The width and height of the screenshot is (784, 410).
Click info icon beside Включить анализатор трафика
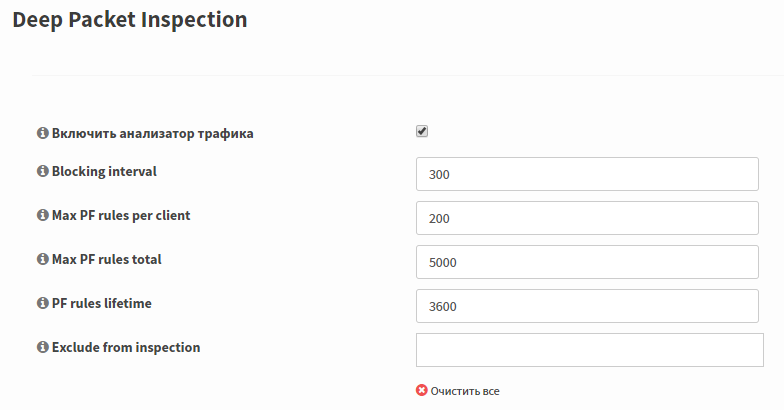click(x=42, y=133)
